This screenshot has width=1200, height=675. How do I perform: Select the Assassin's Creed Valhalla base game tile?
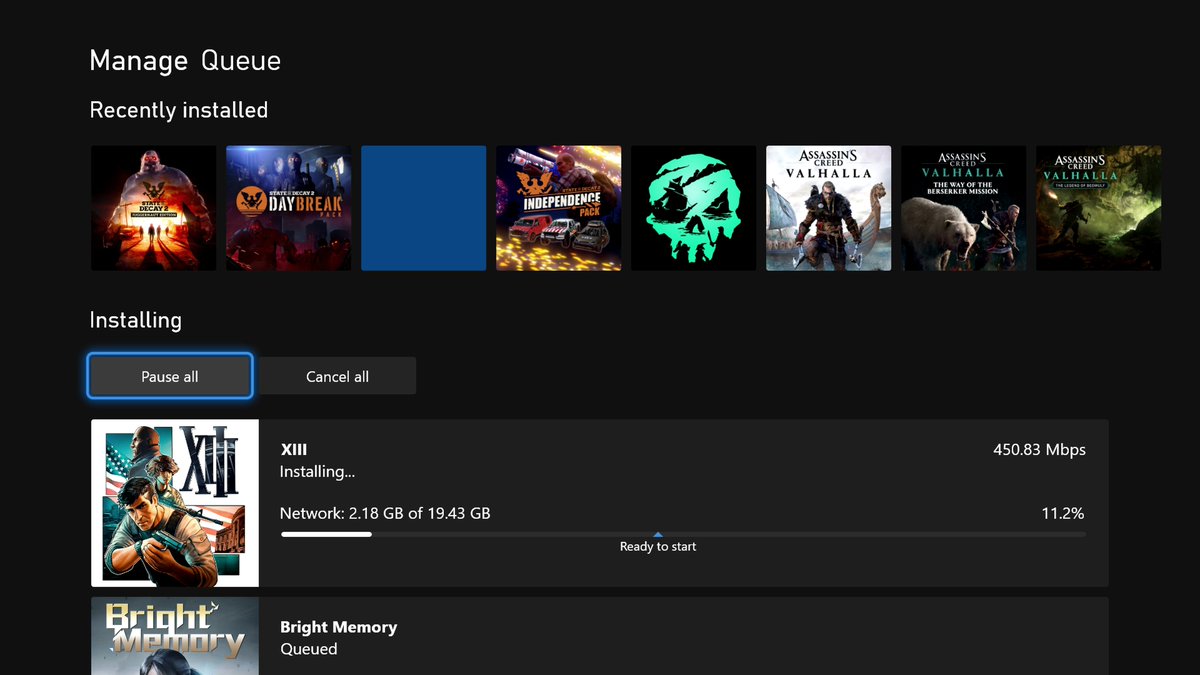click(828, 208)
